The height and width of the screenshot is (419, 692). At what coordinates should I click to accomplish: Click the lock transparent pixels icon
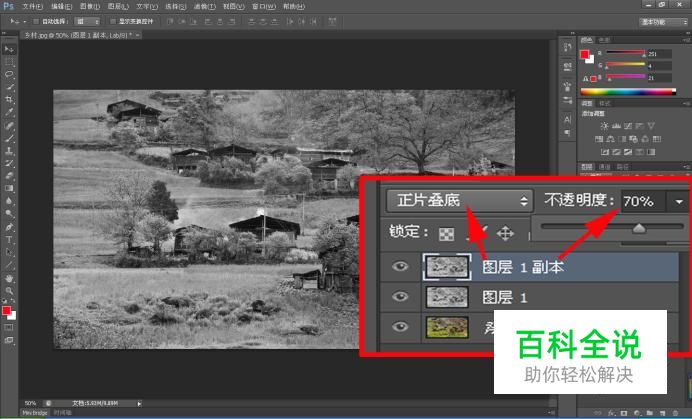[x=444, y=233]
